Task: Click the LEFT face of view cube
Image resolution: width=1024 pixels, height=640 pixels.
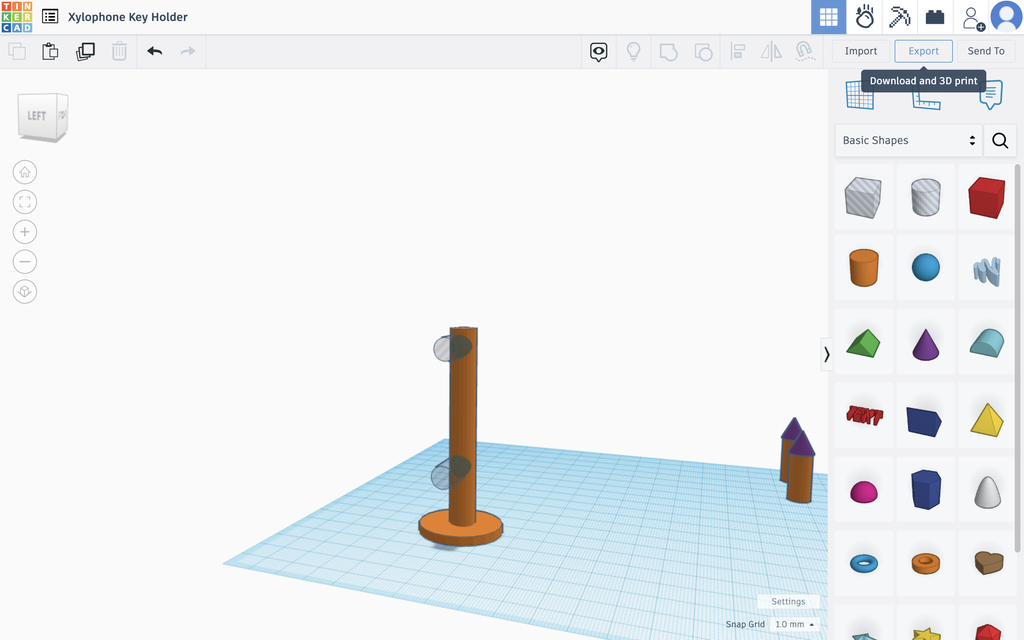Action: pyautogui.click(x=37, y=116)
